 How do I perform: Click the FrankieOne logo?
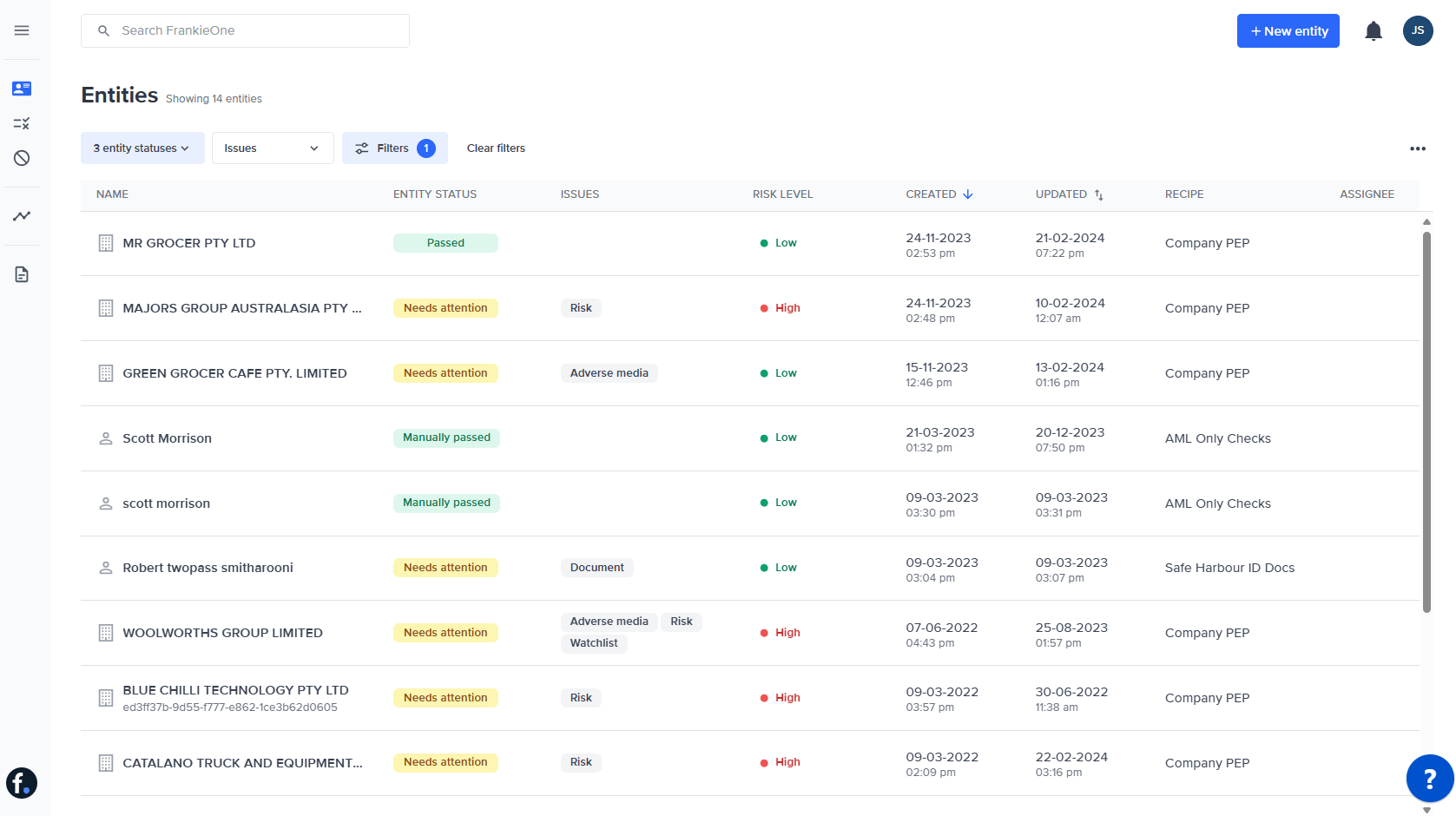click(21, 783)
